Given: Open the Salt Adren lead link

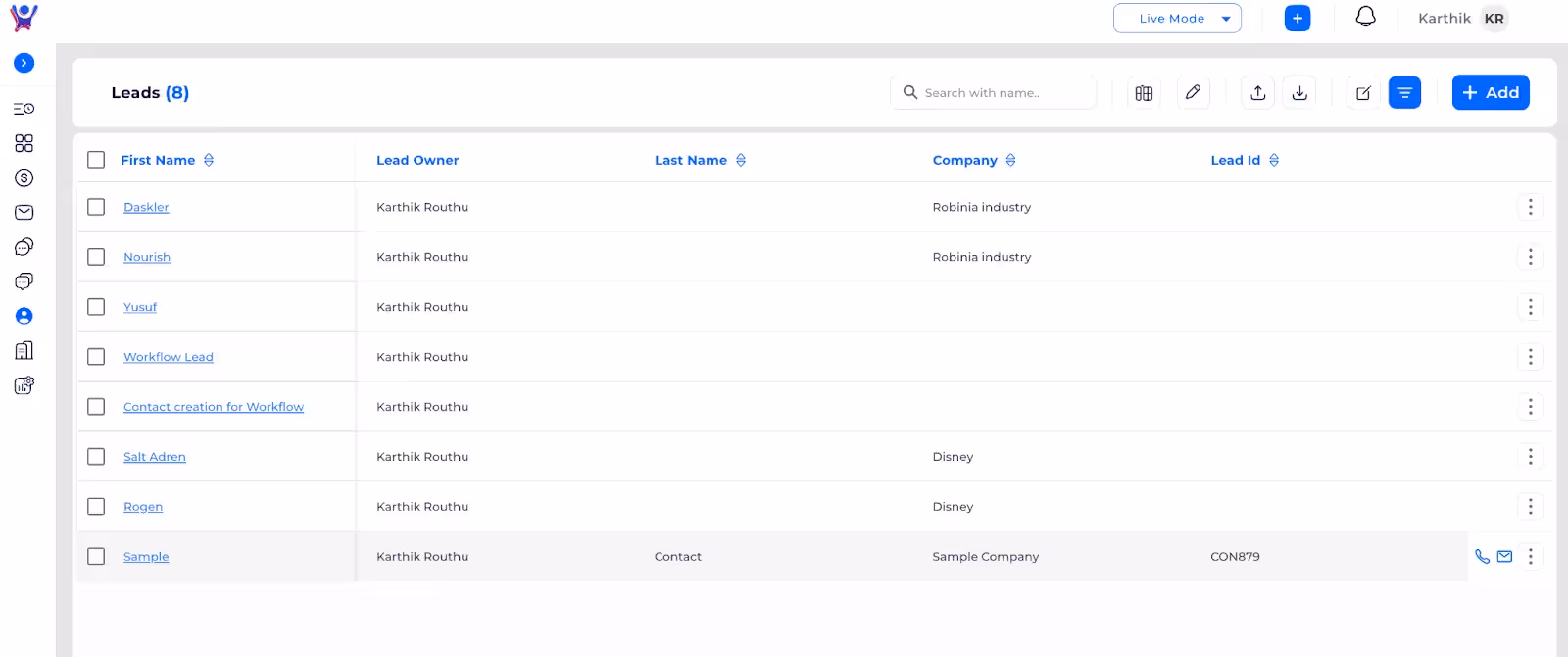Looking at the screenshot, I should click(155, 457).
